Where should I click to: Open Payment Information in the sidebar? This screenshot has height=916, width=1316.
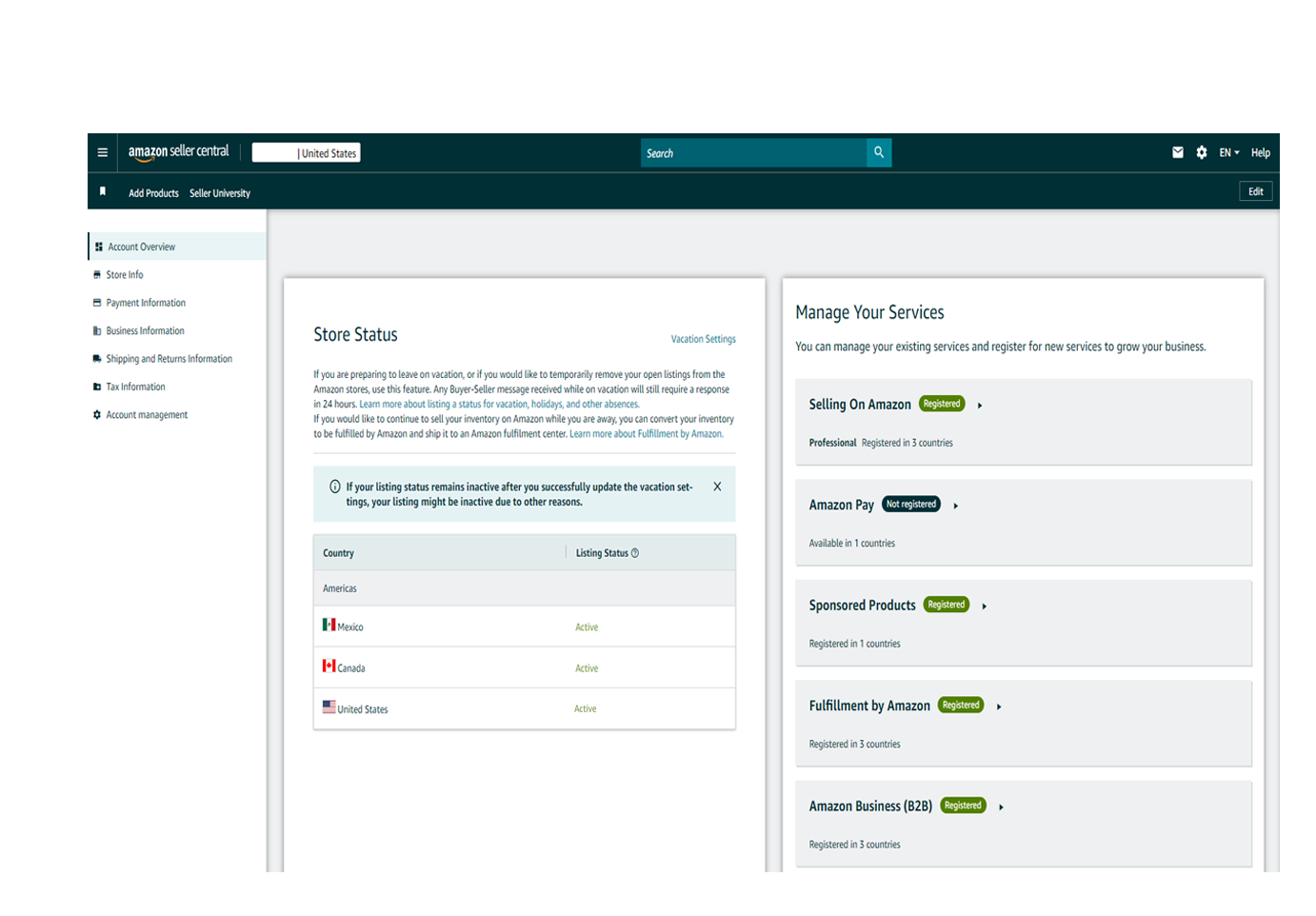146,303
